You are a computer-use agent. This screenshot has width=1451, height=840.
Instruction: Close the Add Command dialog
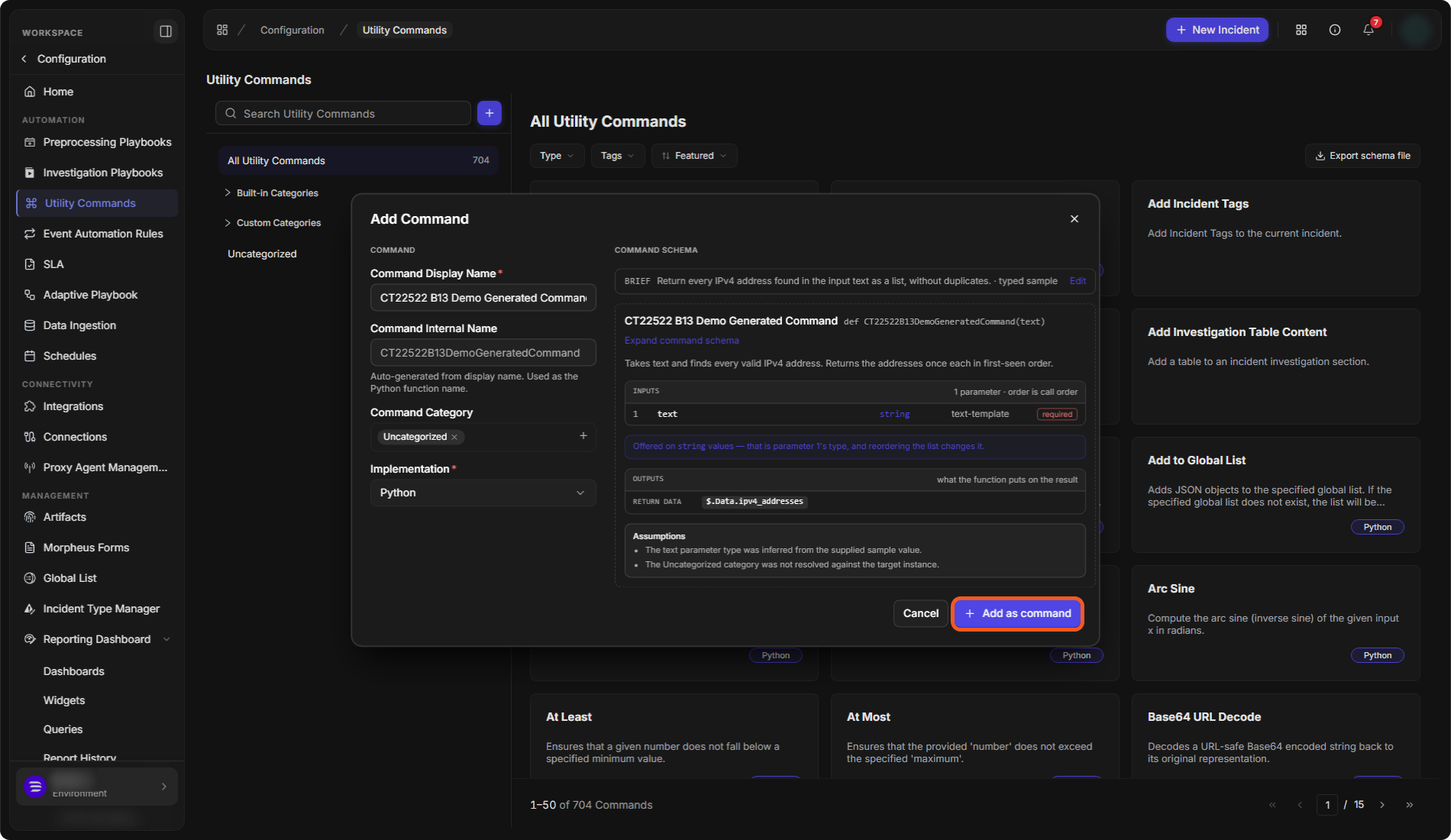[1075, 219]
